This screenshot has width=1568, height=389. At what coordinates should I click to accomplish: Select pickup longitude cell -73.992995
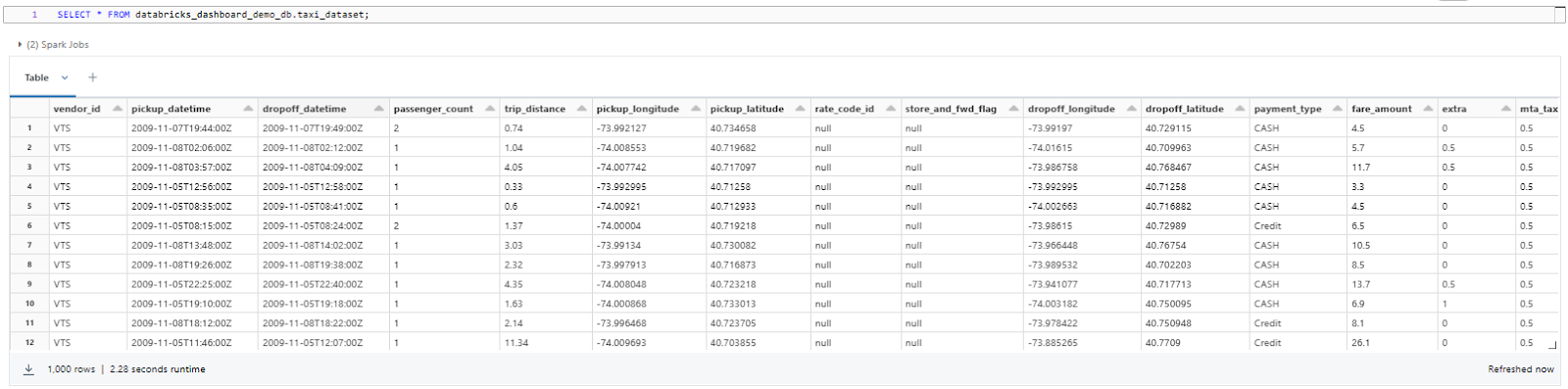tap(649, 187)
